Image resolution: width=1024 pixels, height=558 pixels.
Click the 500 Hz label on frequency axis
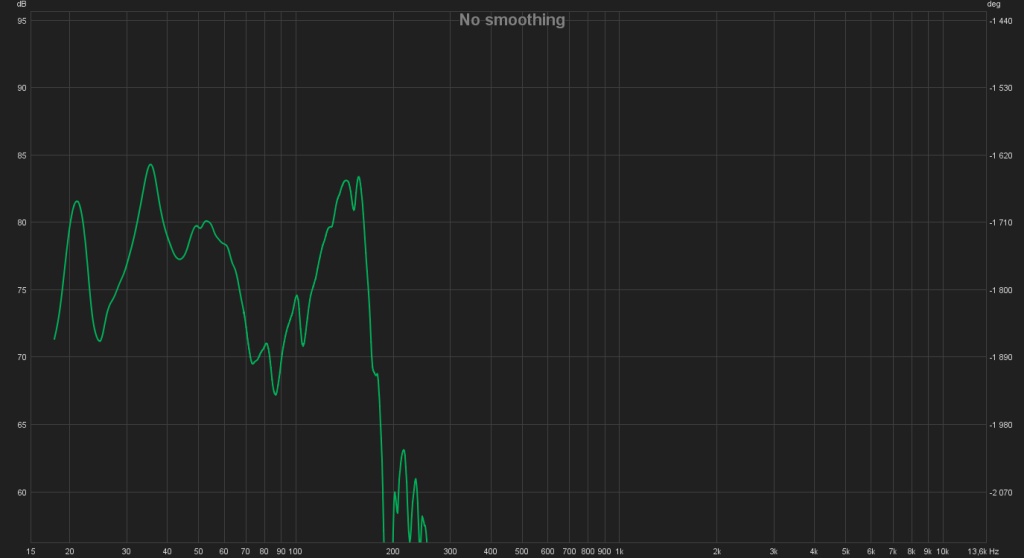(521, 551)
